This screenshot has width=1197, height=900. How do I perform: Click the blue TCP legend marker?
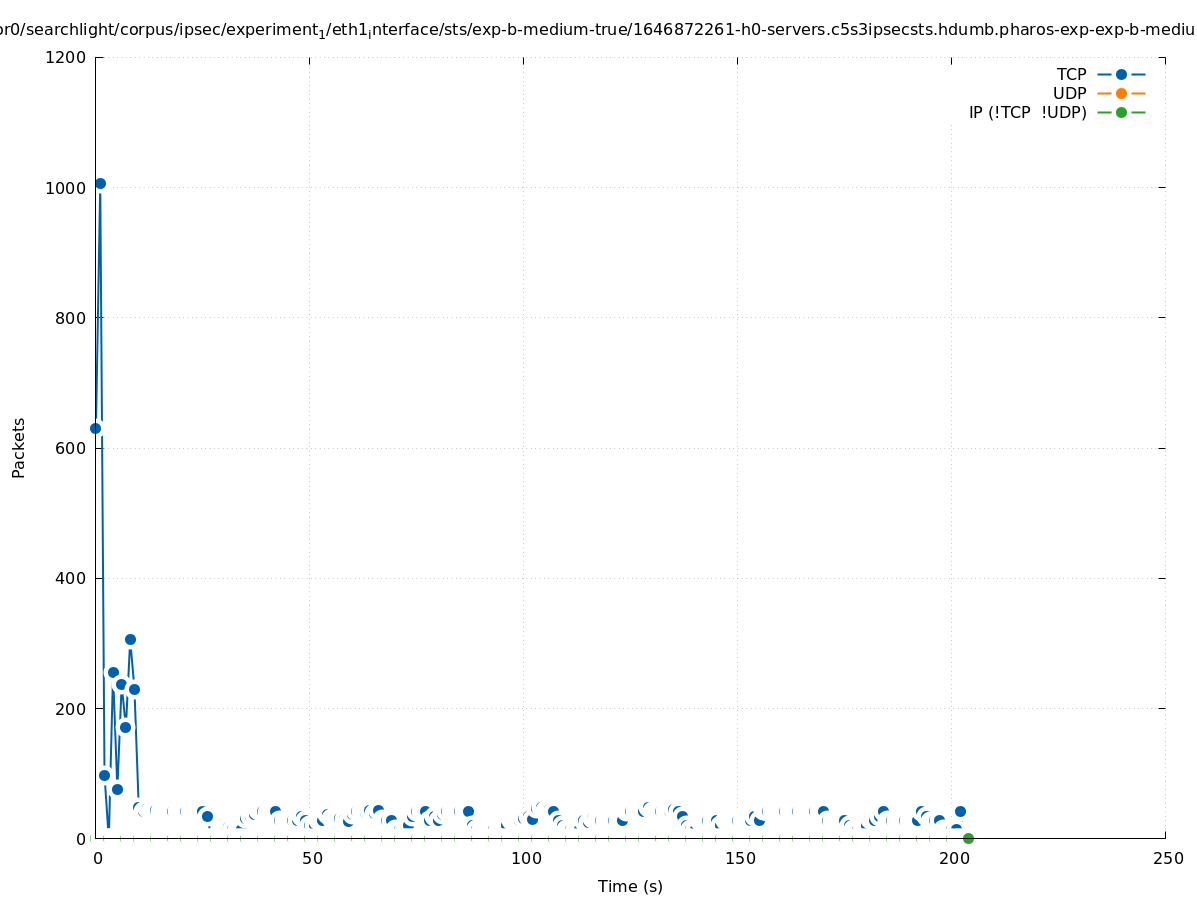(1121, 74)
